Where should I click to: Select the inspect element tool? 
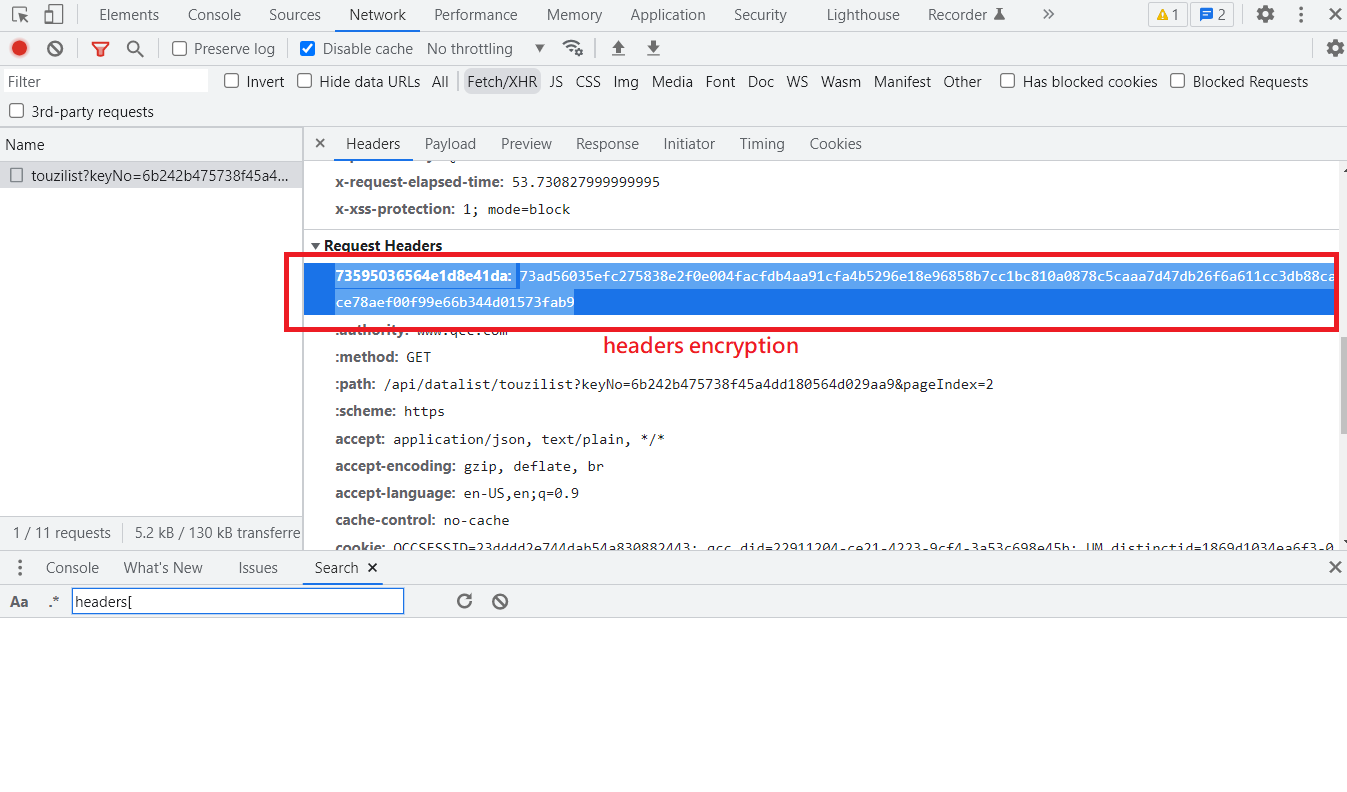[x=20, y=14]
